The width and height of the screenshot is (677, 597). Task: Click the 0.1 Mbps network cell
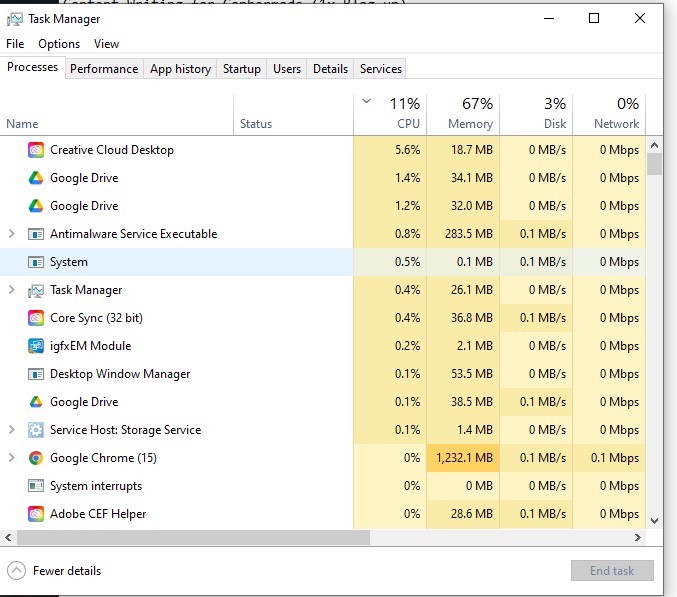click(609, 458)
